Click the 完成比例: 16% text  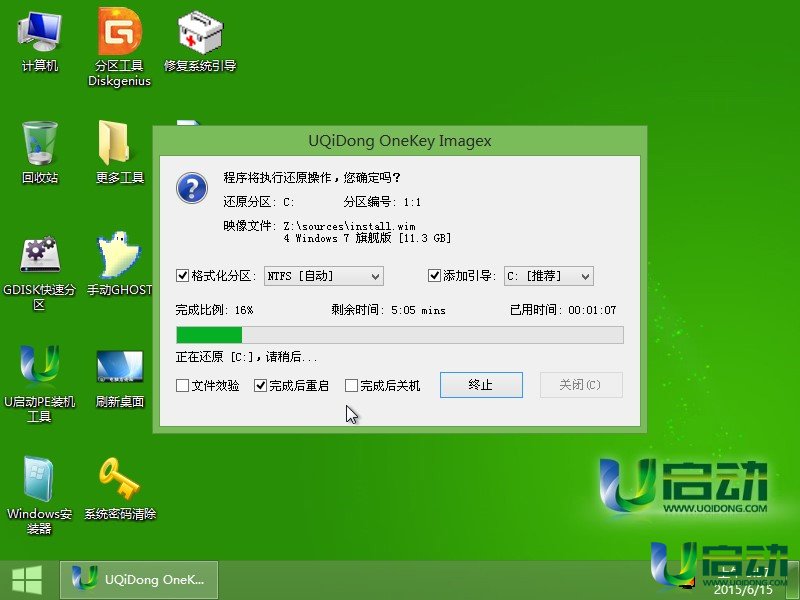(x=214, y=310)
